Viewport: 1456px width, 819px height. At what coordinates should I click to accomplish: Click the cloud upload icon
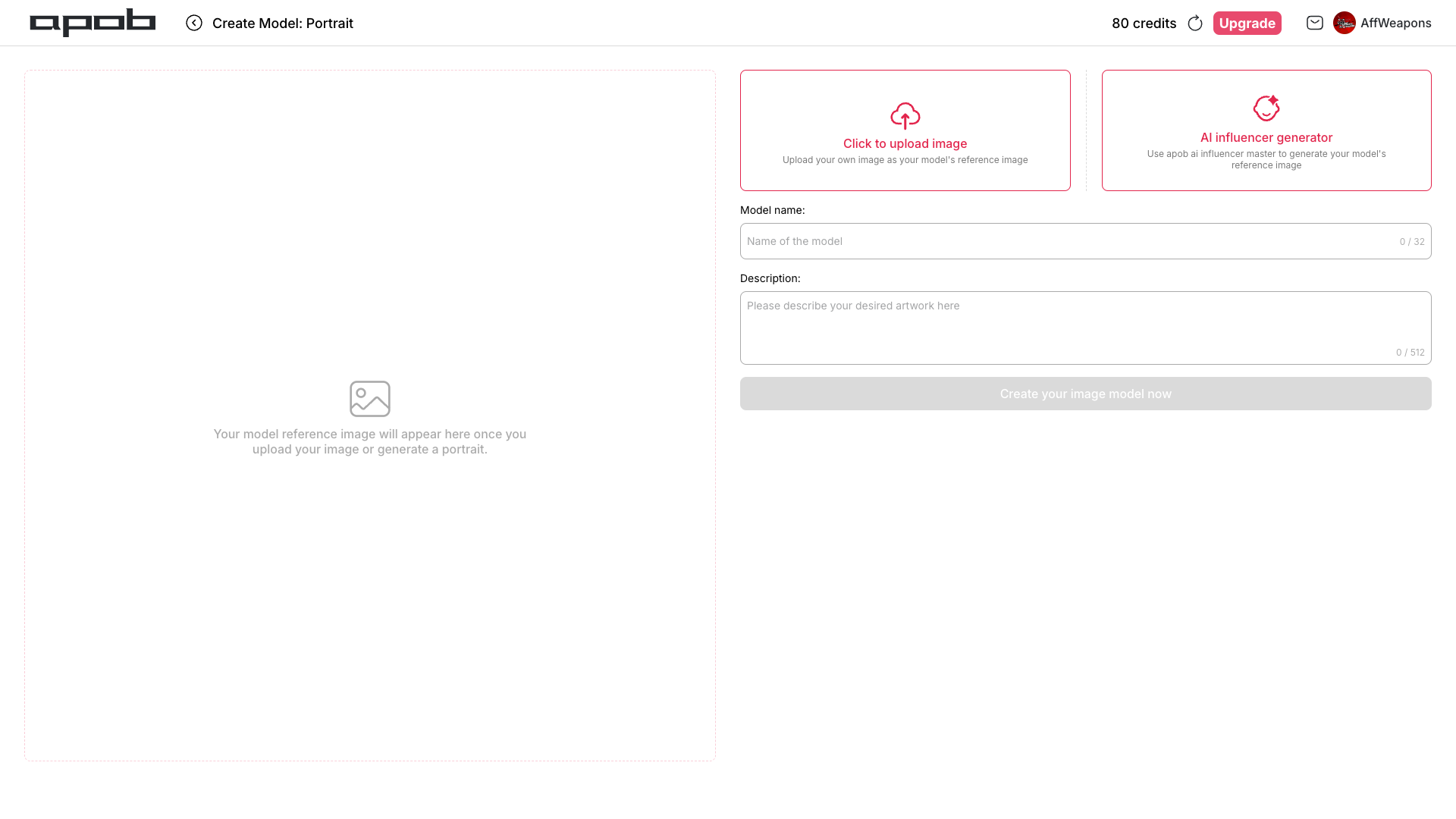coord(905,116)
